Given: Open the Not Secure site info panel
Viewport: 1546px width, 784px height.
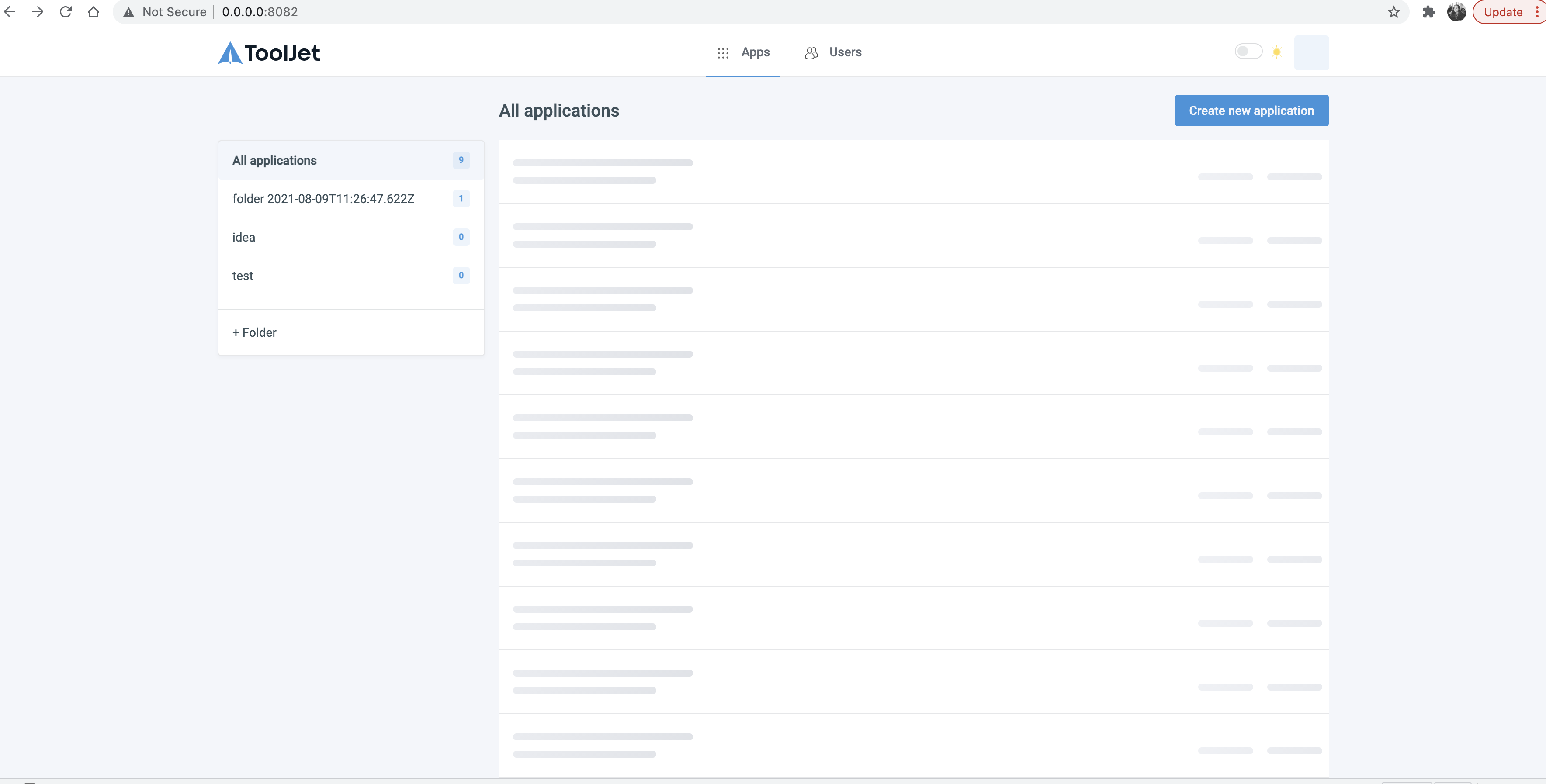Looking at the screenshot, I should [x=129, y=11].
